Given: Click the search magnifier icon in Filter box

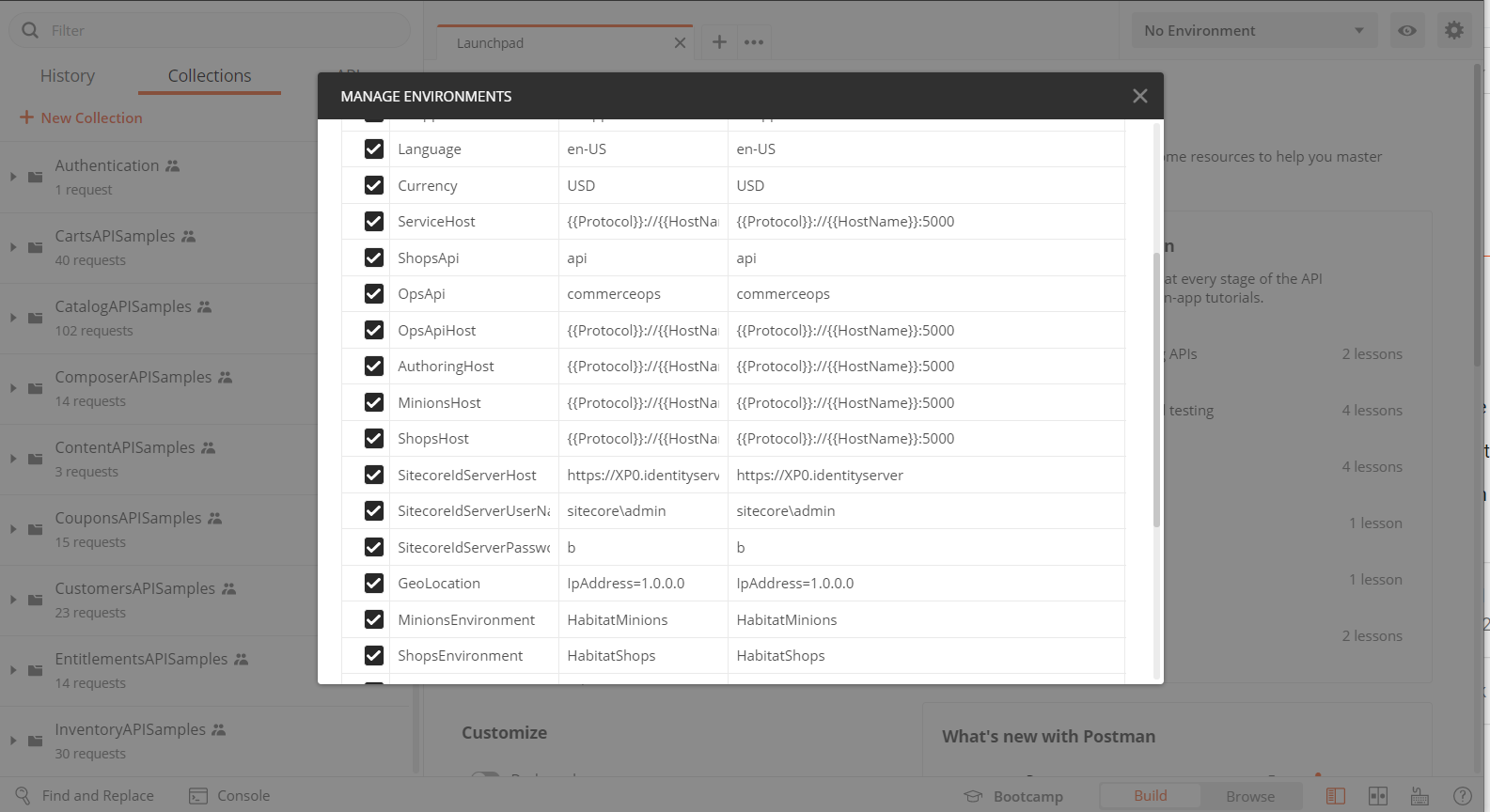Looking at the screenshot, I should pos(30,30).
